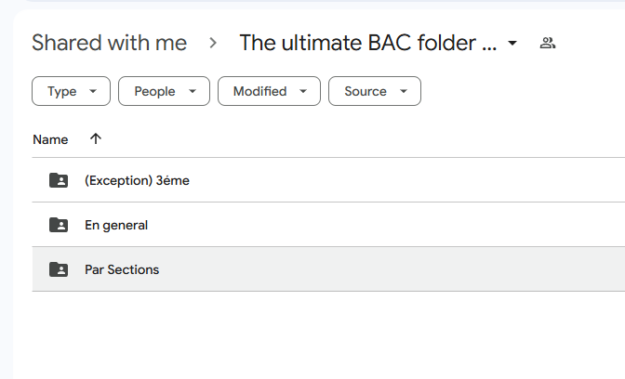Select the En general folder row
625x379 pixels.
[328, 225]
